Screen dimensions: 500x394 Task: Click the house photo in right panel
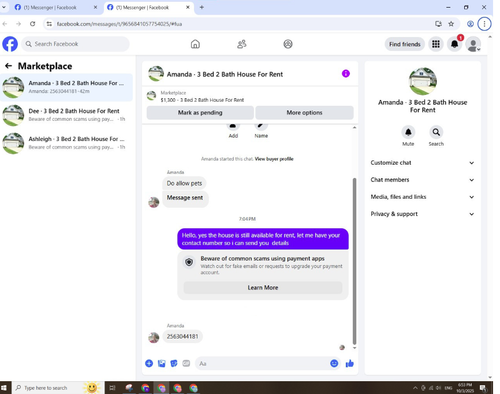coord(423,81)
